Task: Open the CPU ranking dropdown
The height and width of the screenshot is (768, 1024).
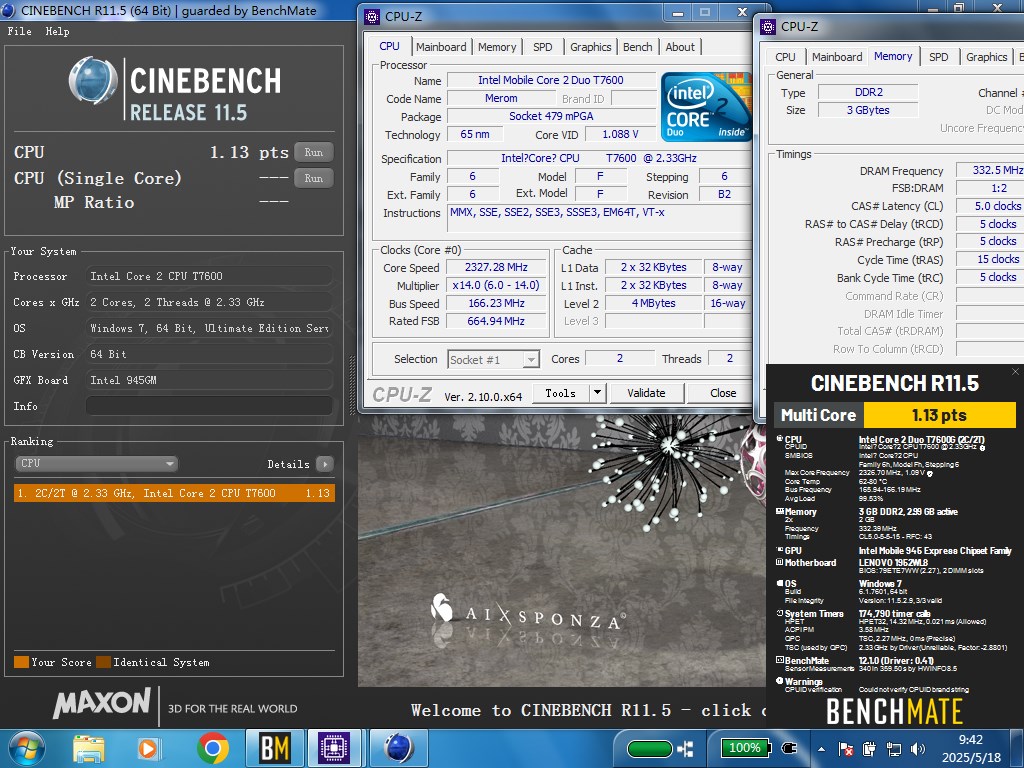Action: pos(96,464)
